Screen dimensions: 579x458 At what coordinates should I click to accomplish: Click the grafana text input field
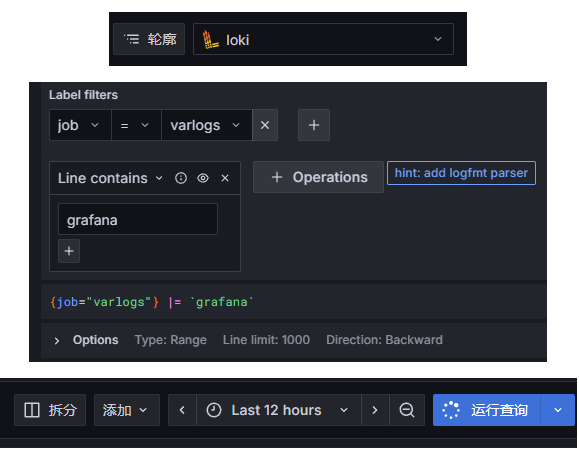[x=138, y=219]
